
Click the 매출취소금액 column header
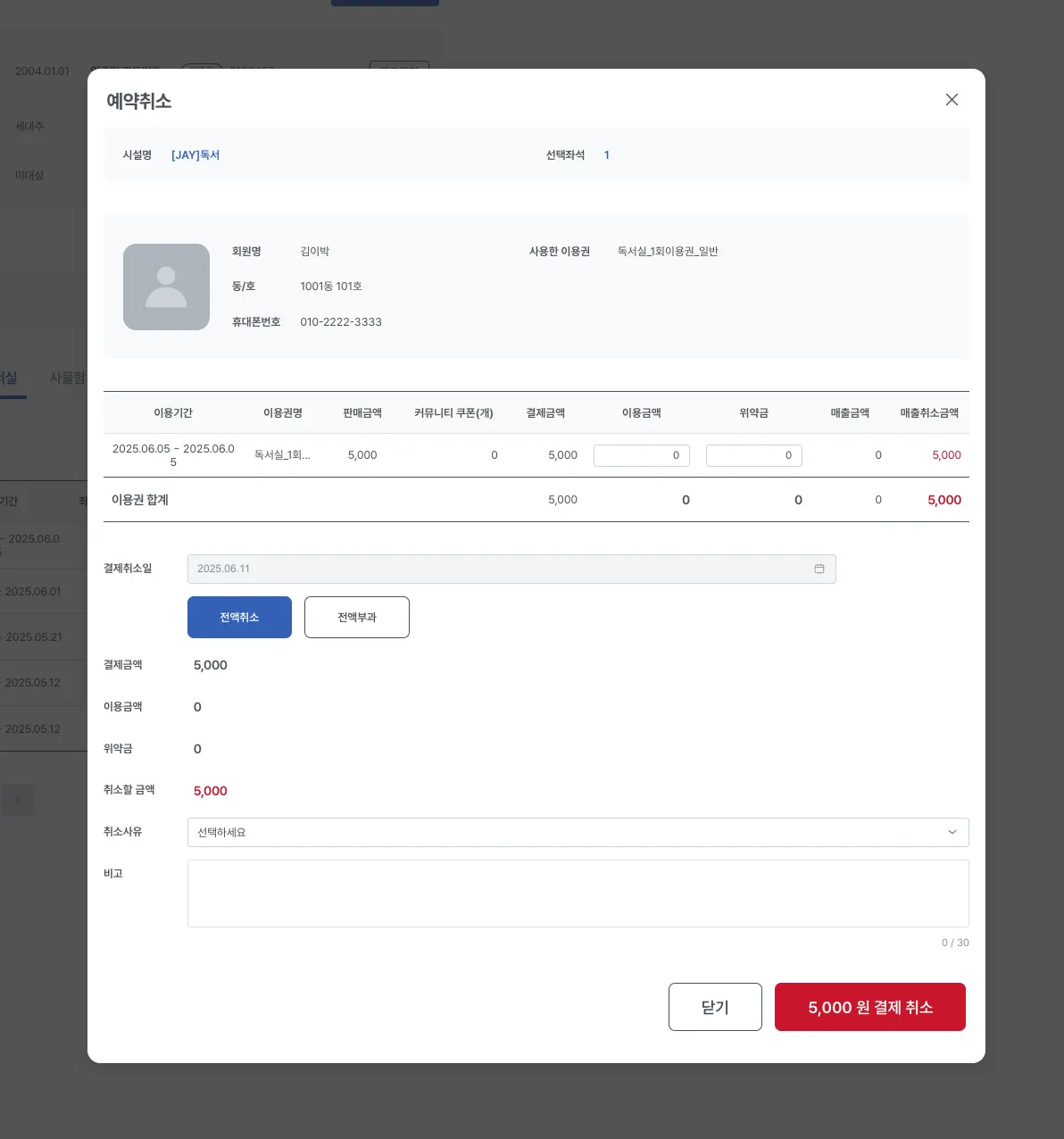929,413
